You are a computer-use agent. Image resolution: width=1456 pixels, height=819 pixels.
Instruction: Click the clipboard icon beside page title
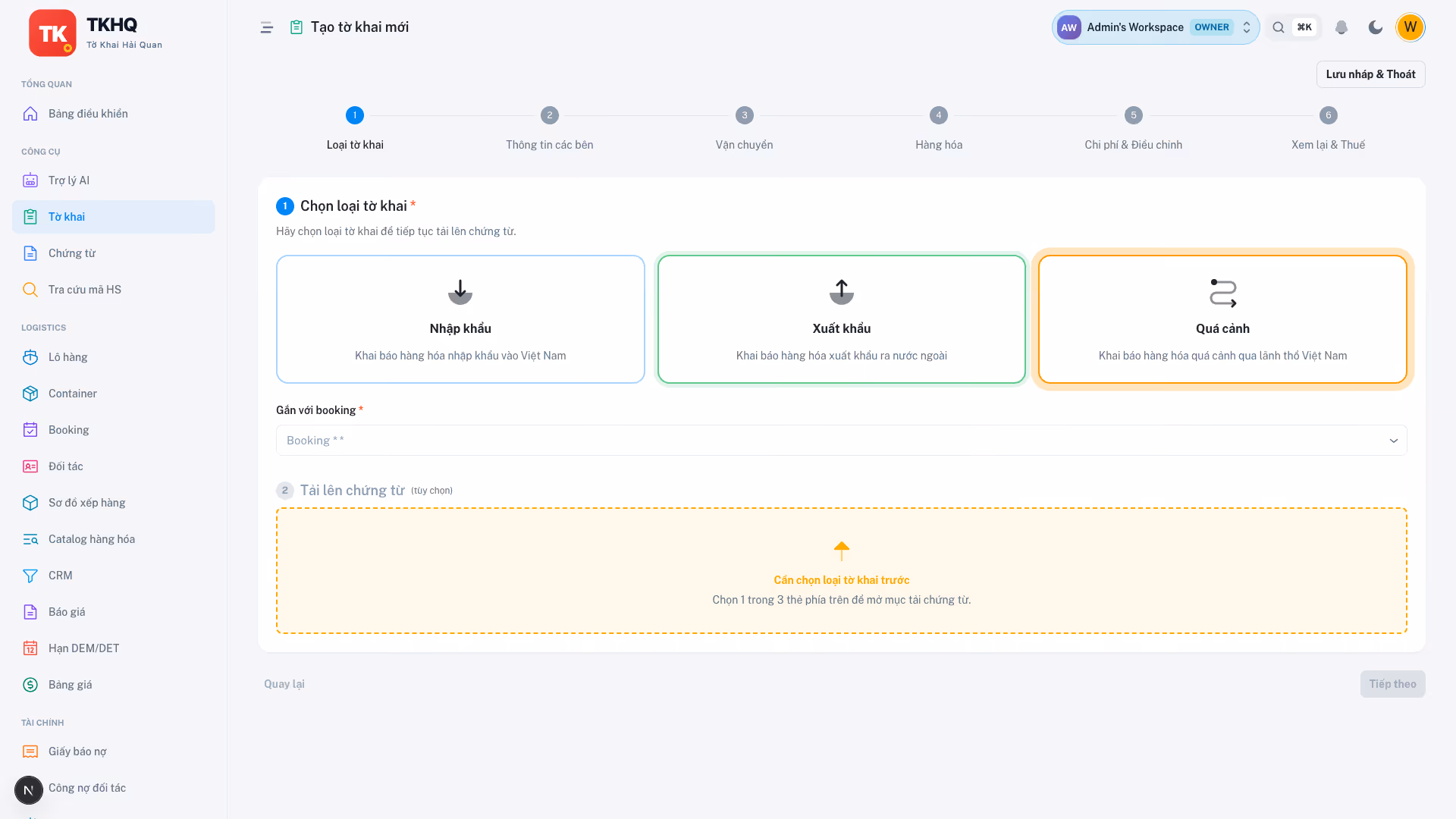tap(297, 27)
